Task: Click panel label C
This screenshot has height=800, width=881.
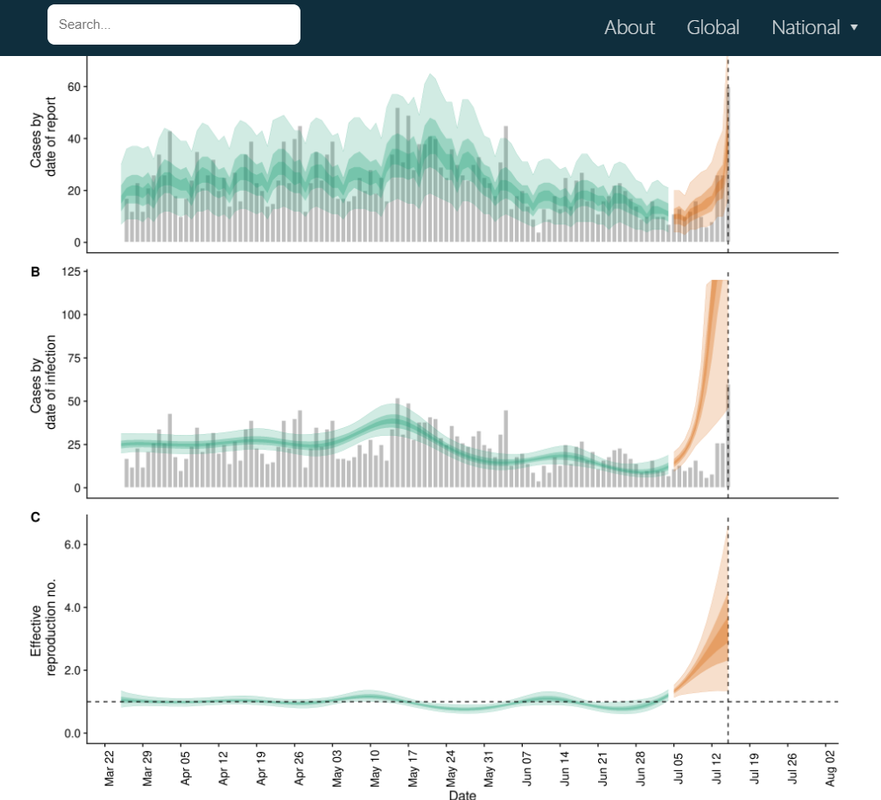Action: 35,517
